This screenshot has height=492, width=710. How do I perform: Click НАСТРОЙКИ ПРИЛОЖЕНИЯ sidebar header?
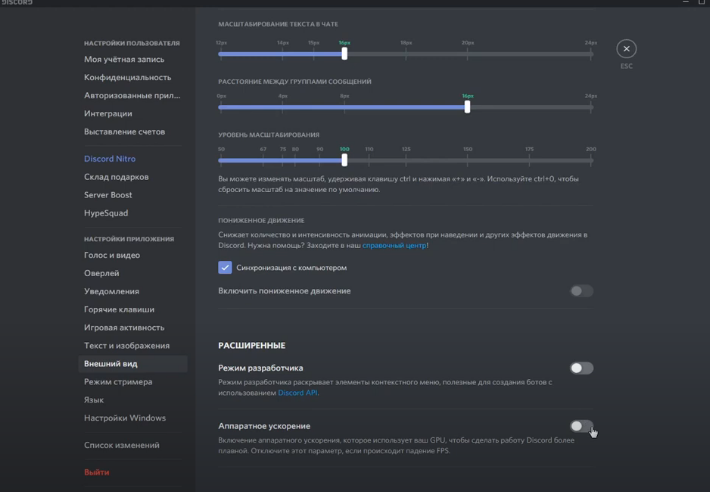pyautogui.click(x=129, y=239)
